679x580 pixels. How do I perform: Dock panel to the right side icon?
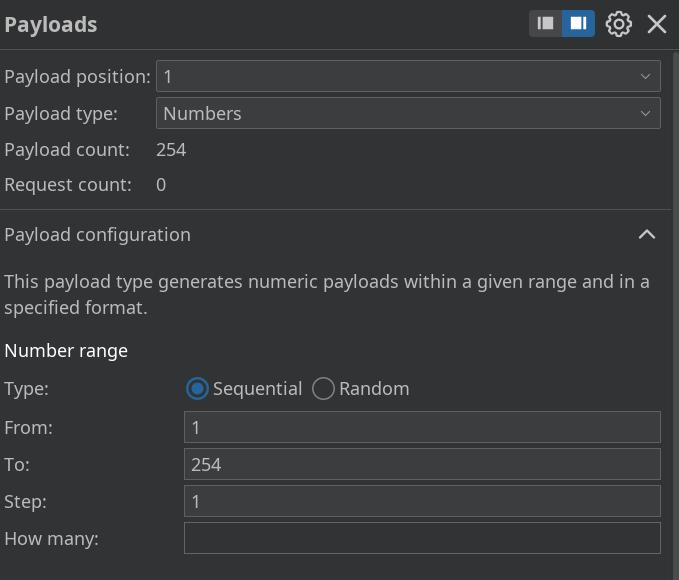(x=578, y=23)
